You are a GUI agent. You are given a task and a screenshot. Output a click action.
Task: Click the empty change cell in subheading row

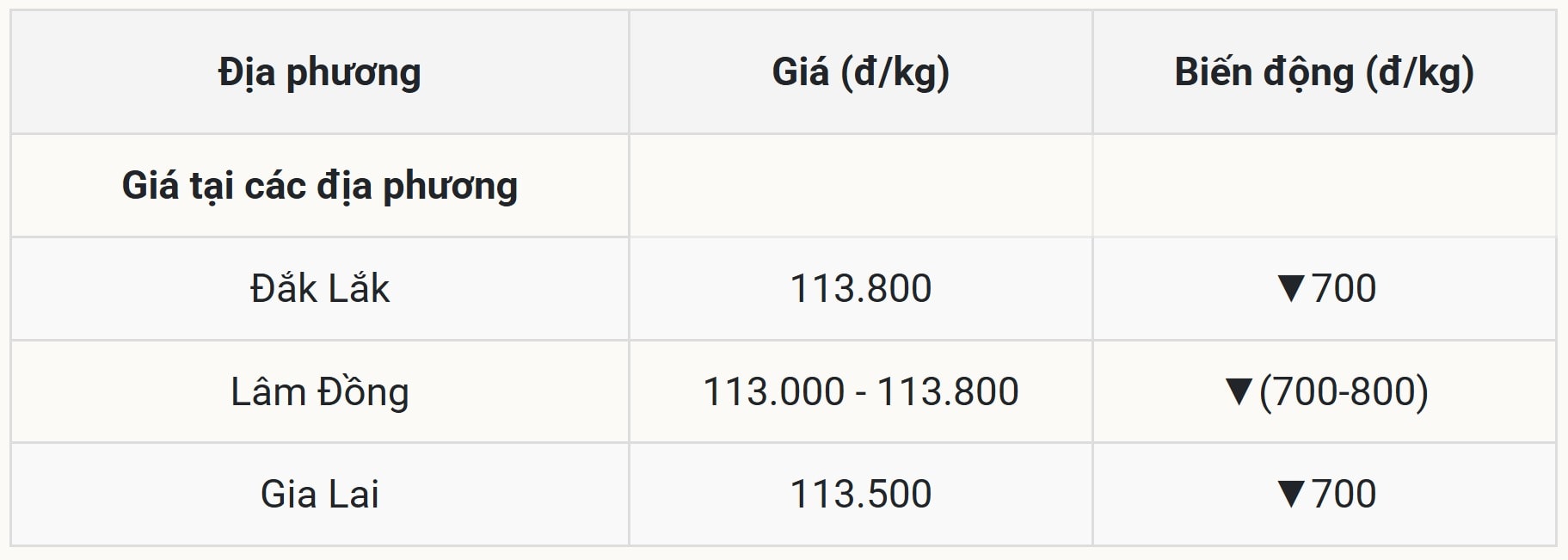[1324, 186]
